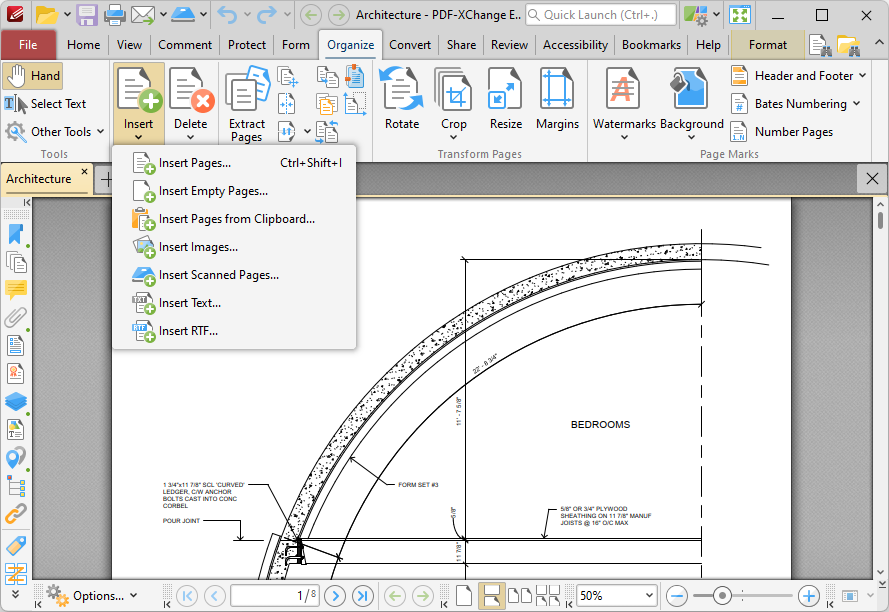
Task: Click the Quick Launch search field
Action: 601,15
